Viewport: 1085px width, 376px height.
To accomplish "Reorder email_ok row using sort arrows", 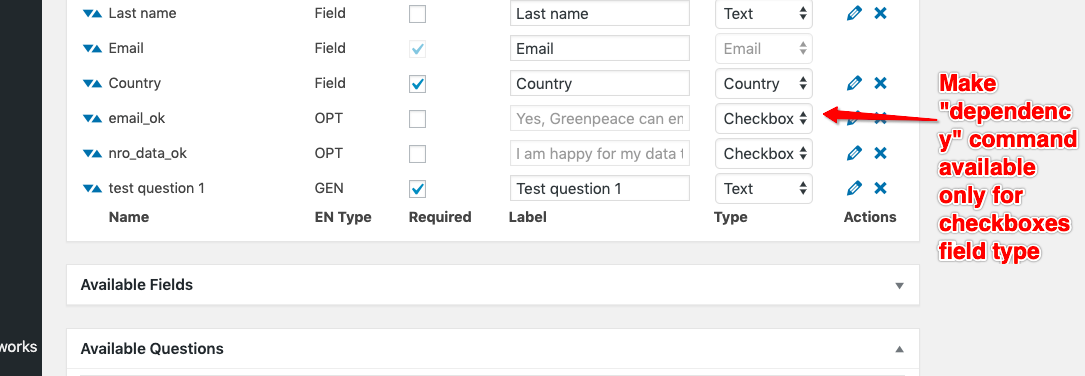I will click(92, 118).
